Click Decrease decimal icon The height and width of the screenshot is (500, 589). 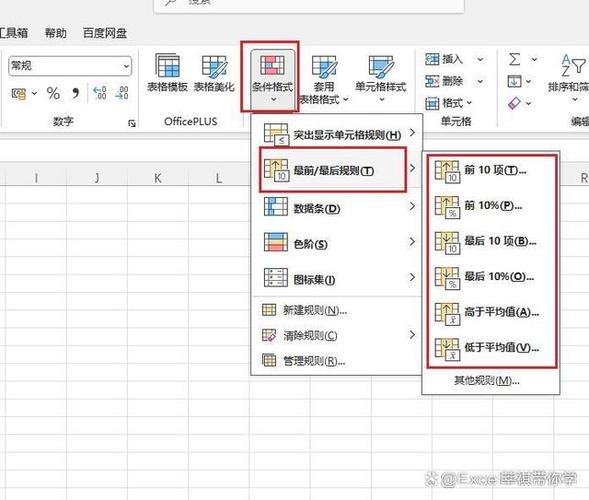click(x=122, y=93)
